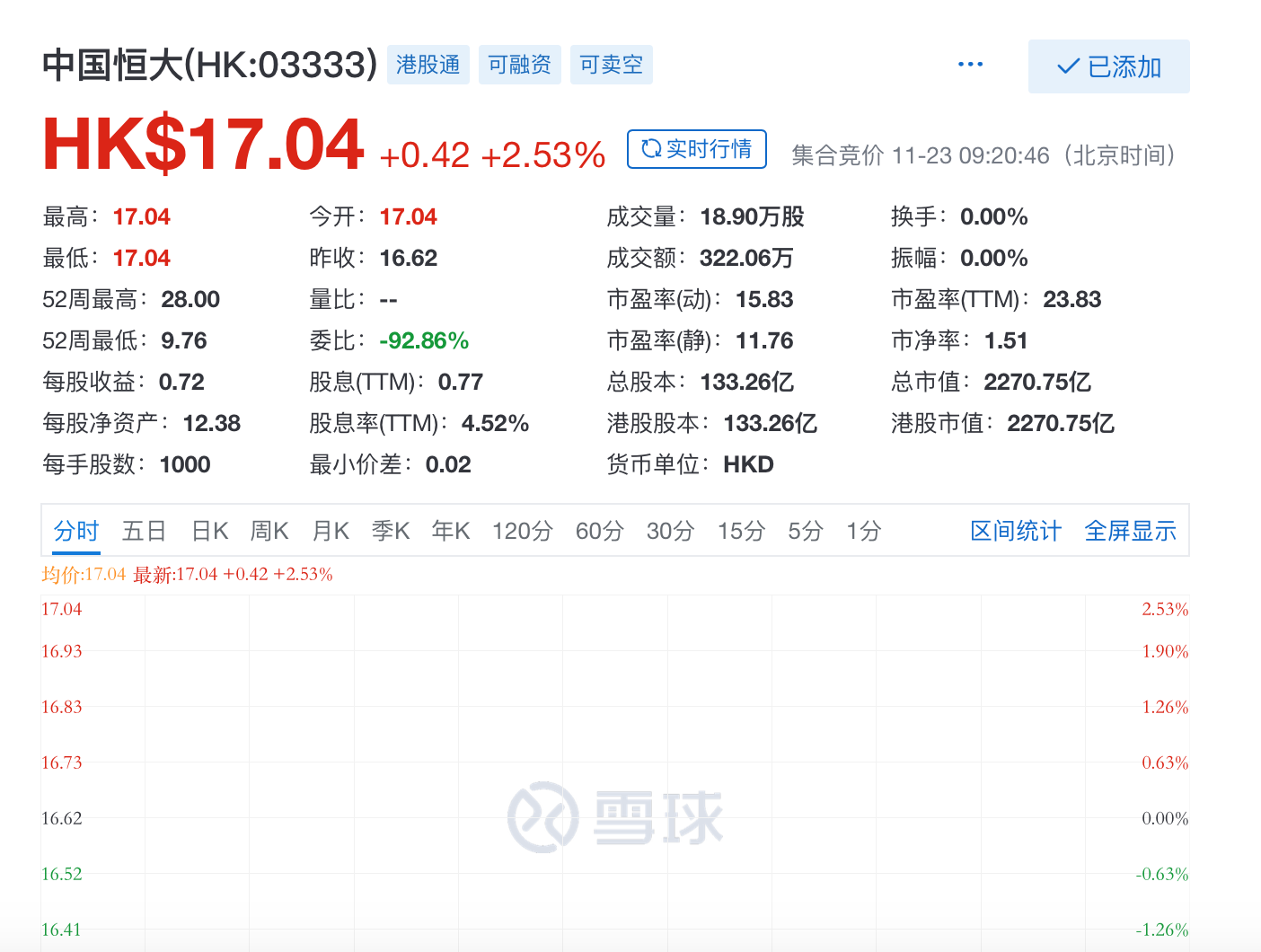Select the 120分 interval tab
1261x952 pixels.
point(523,531)
